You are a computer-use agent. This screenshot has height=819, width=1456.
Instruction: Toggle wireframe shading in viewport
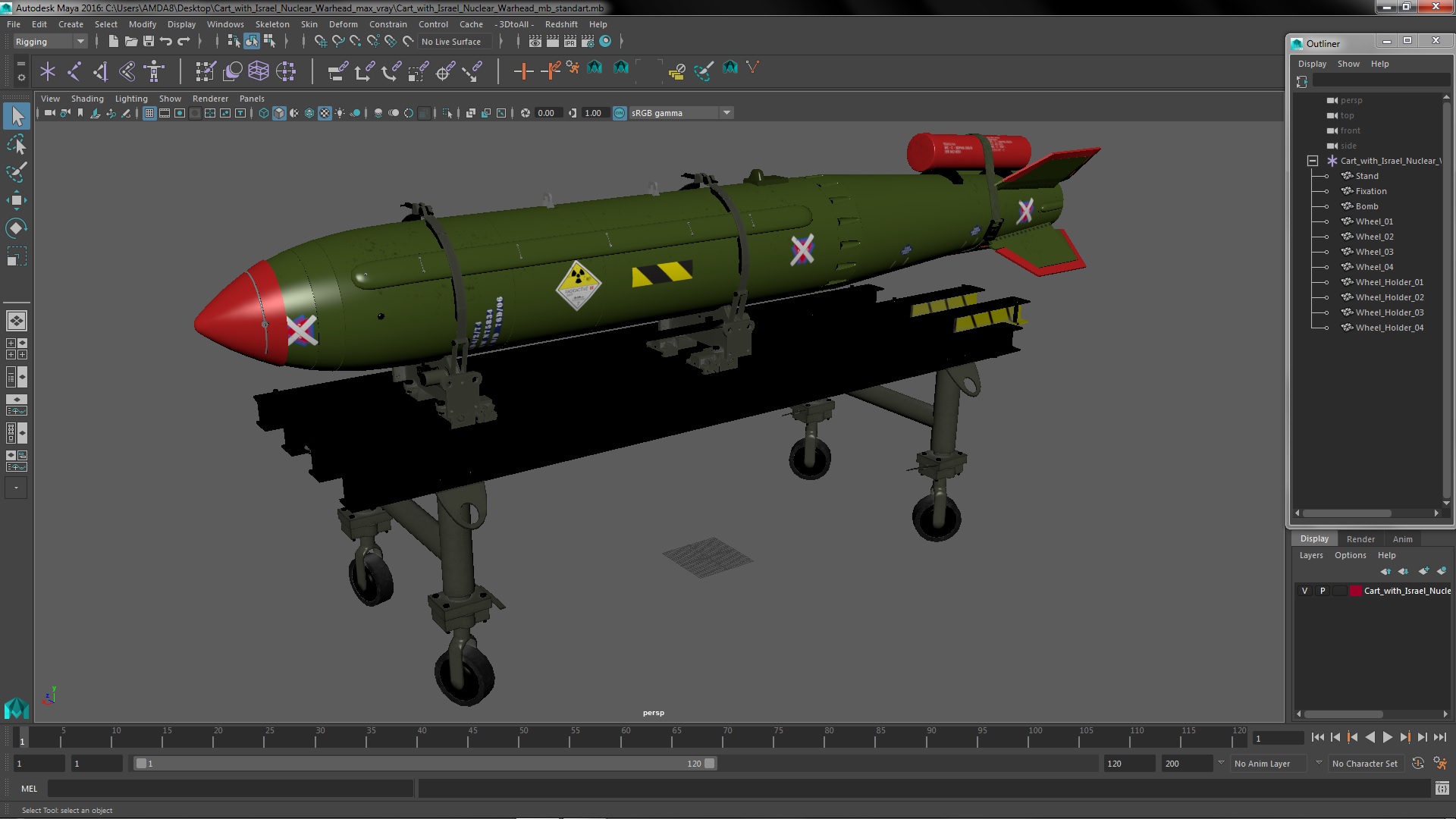pos(264,113)
